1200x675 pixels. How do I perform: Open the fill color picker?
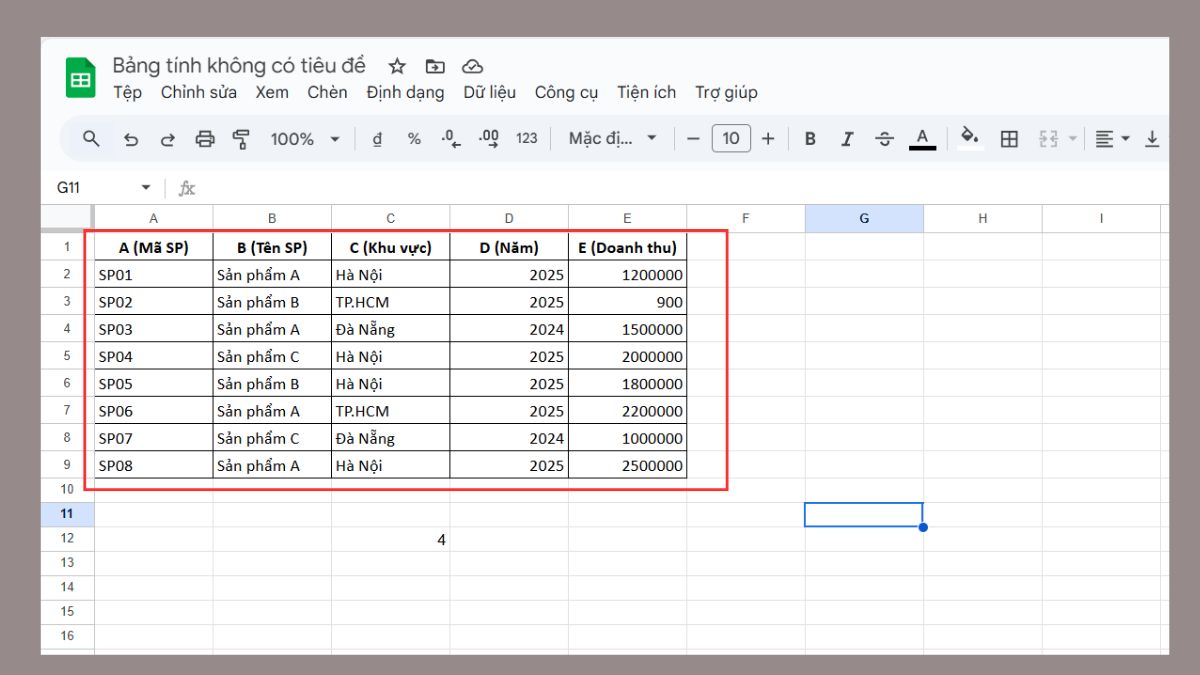pos(968,138)
